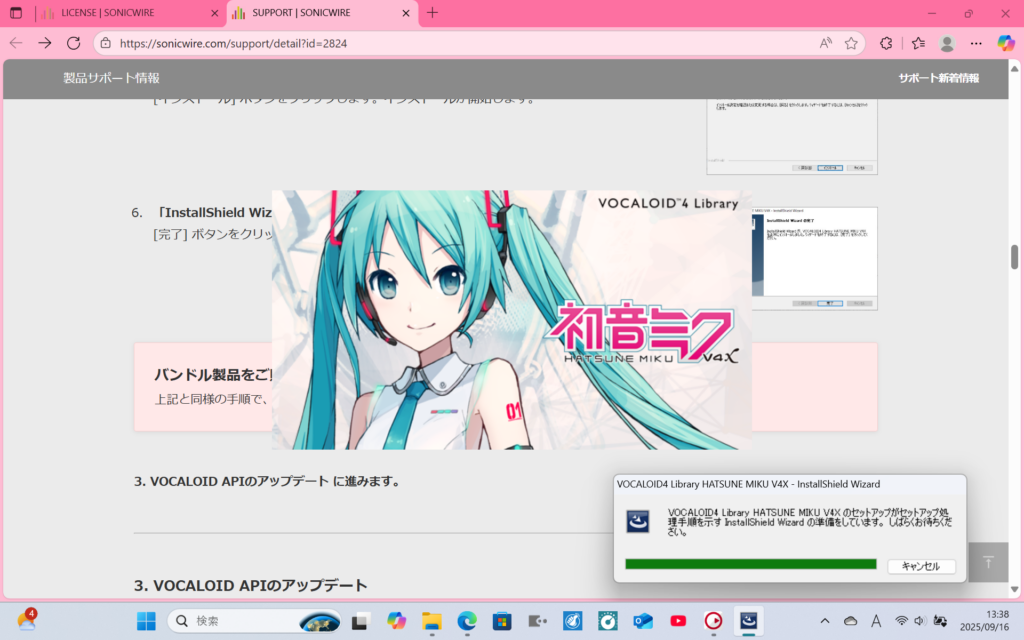Expand the hidden system tray icons chevron
Screen dimensions: 1024x640
pos(824,621)
